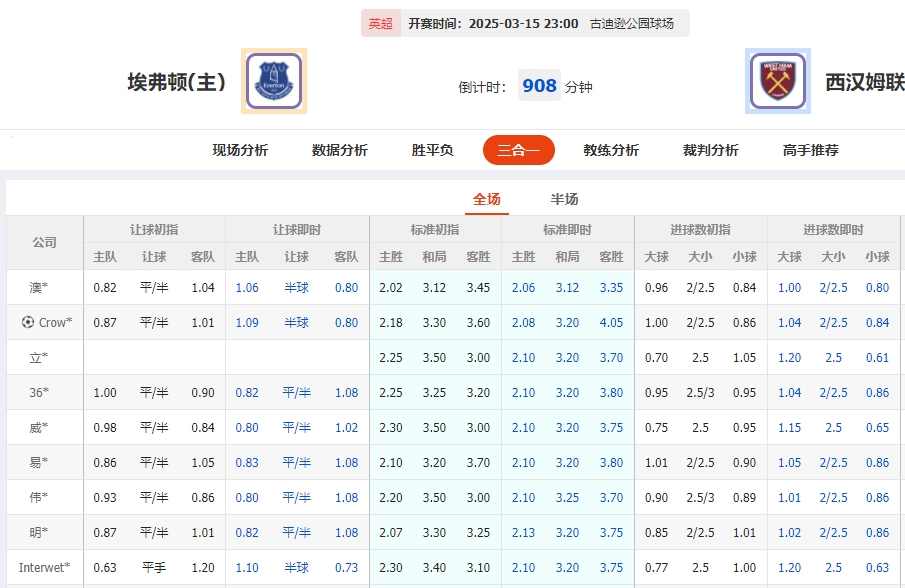This screenshot has width=905, height=588.
Task: Switch to the 胜平负 tab
Action: (430, 150)
